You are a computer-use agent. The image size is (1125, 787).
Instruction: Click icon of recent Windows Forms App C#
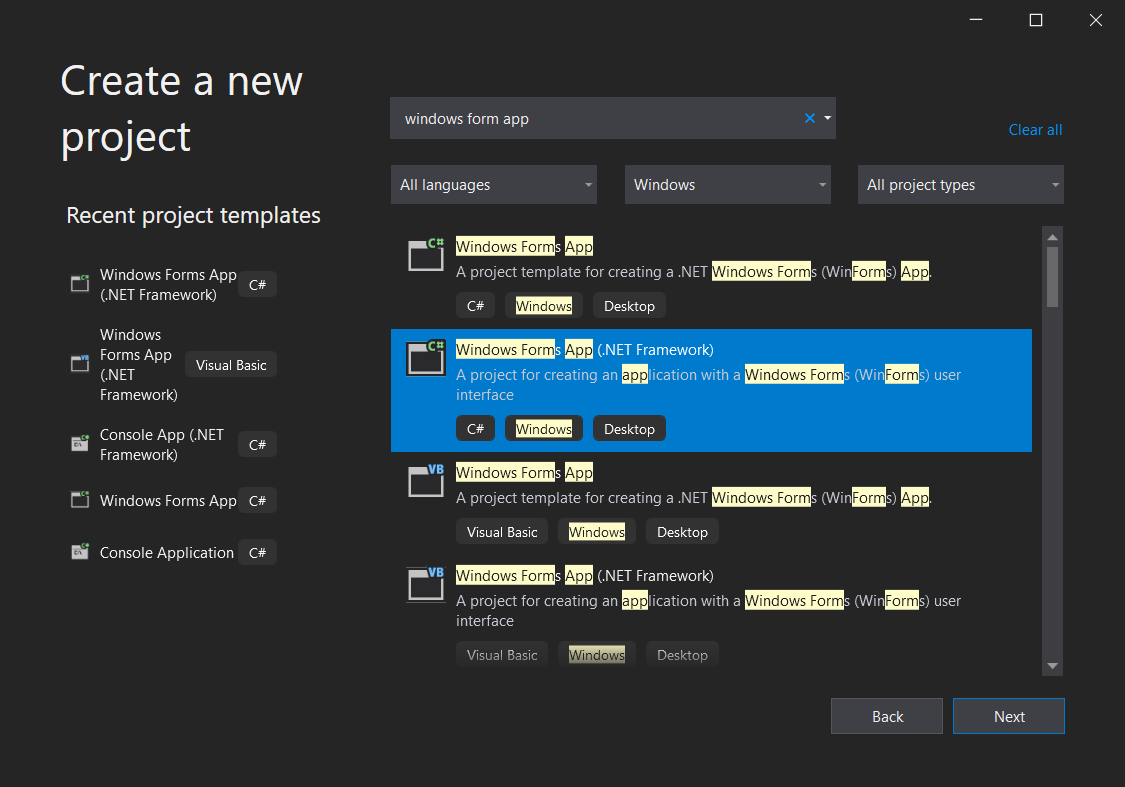point(80,499)
